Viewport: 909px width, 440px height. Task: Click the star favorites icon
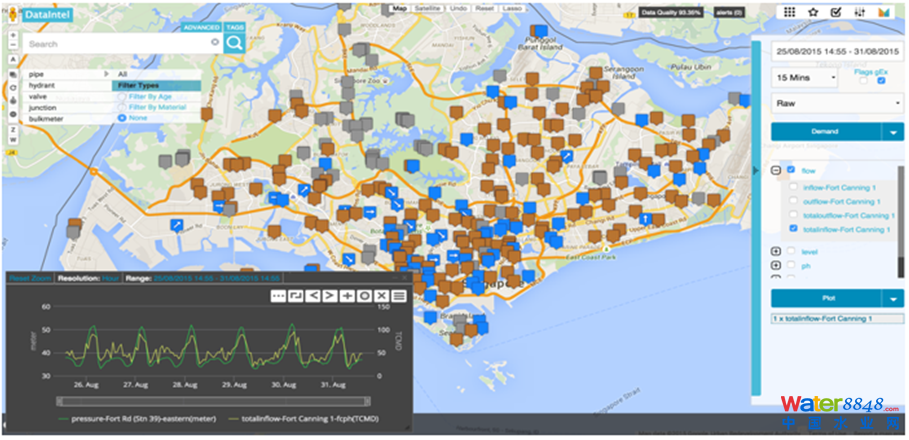click(x=813, y=12)
